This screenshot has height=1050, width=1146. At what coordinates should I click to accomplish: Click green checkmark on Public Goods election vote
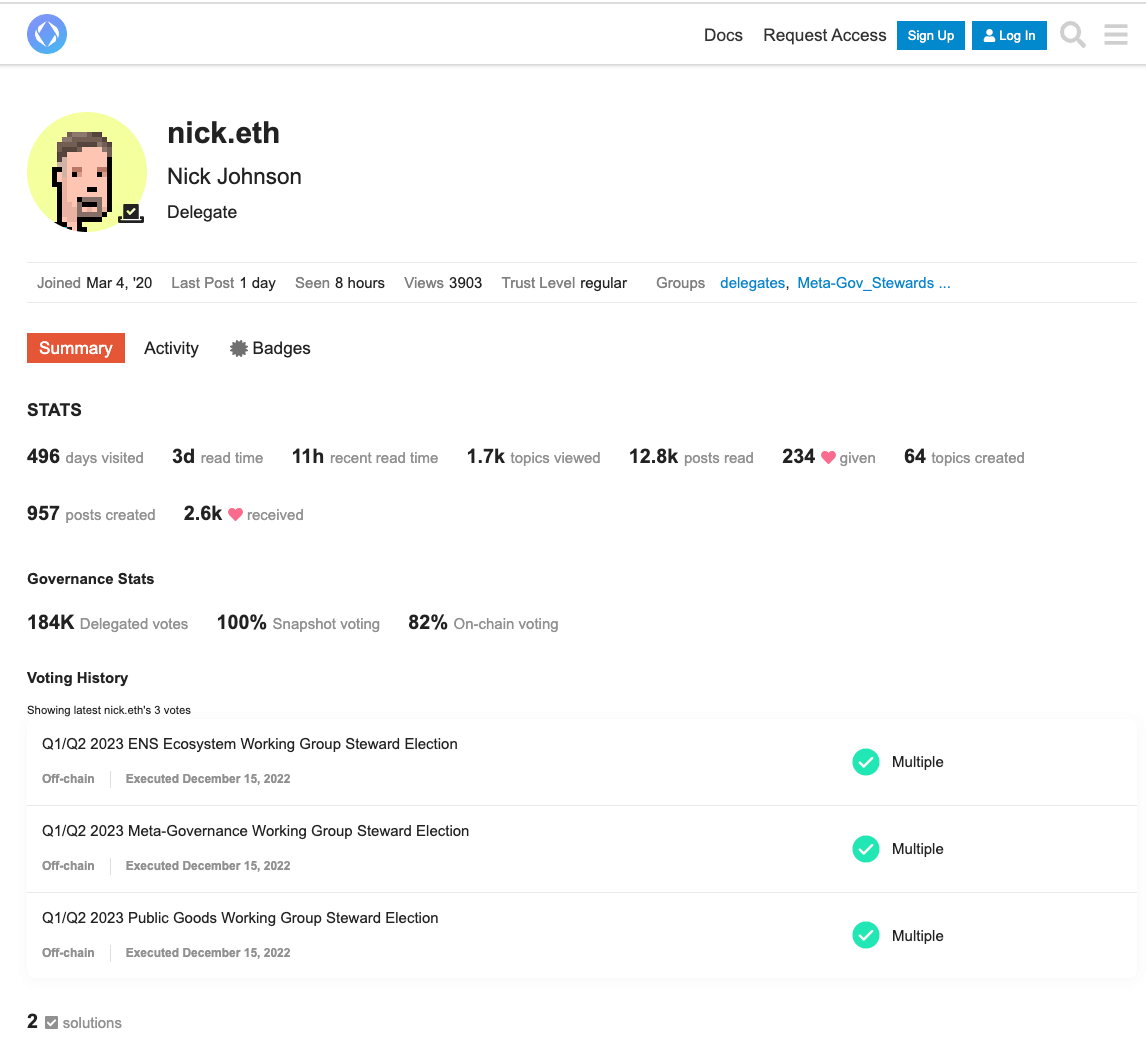(865, 935)
